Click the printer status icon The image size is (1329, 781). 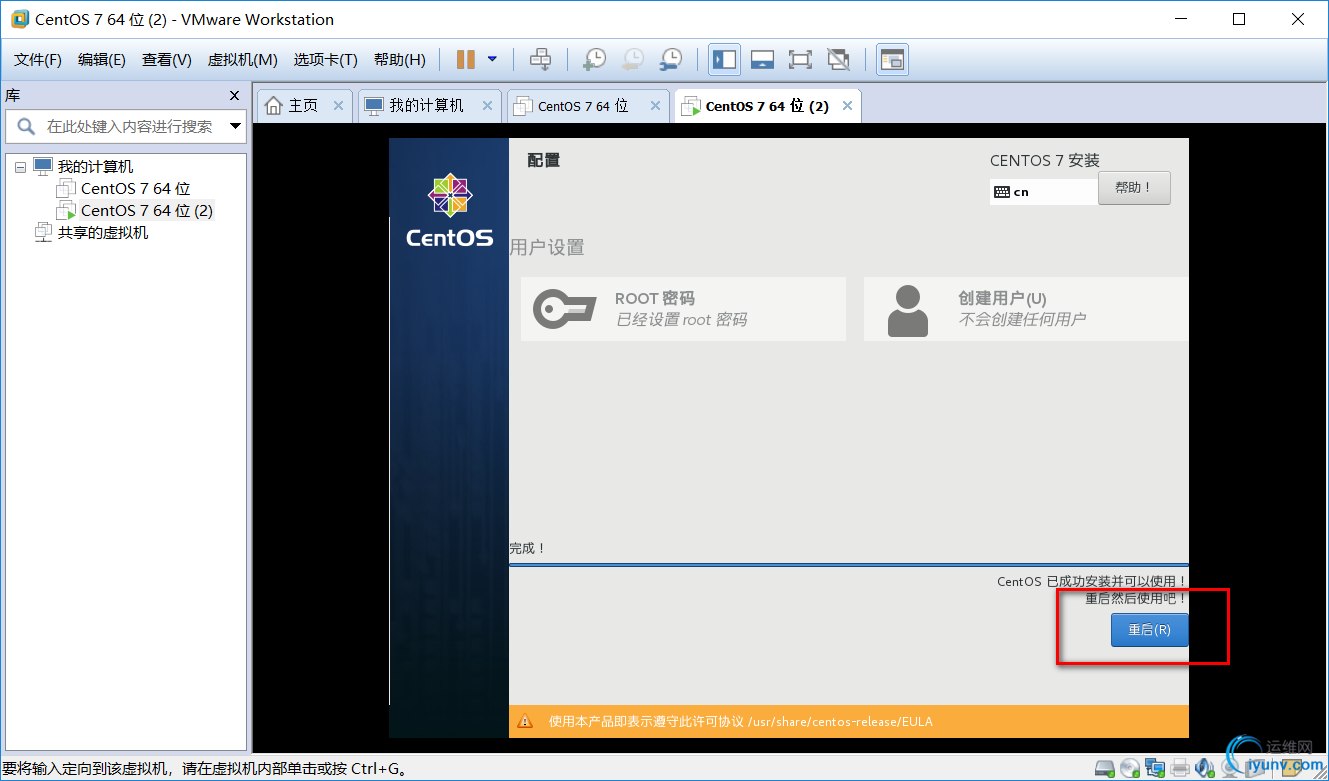point(1180,769)
